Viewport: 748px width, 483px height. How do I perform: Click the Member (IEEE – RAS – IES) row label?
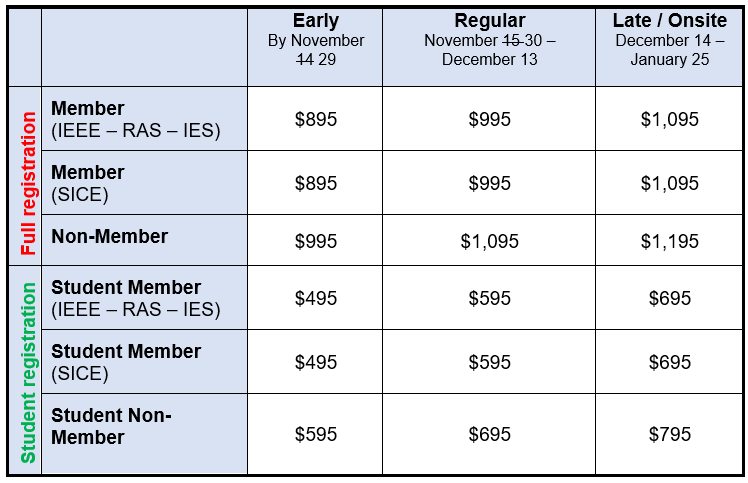(x=135, y=119)
